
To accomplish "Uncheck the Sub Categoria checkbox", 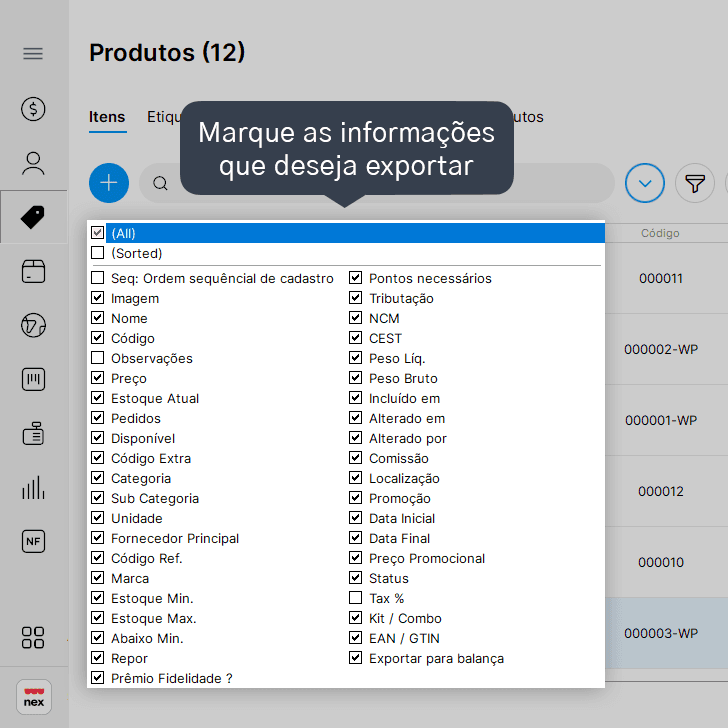I will (98, 497).
